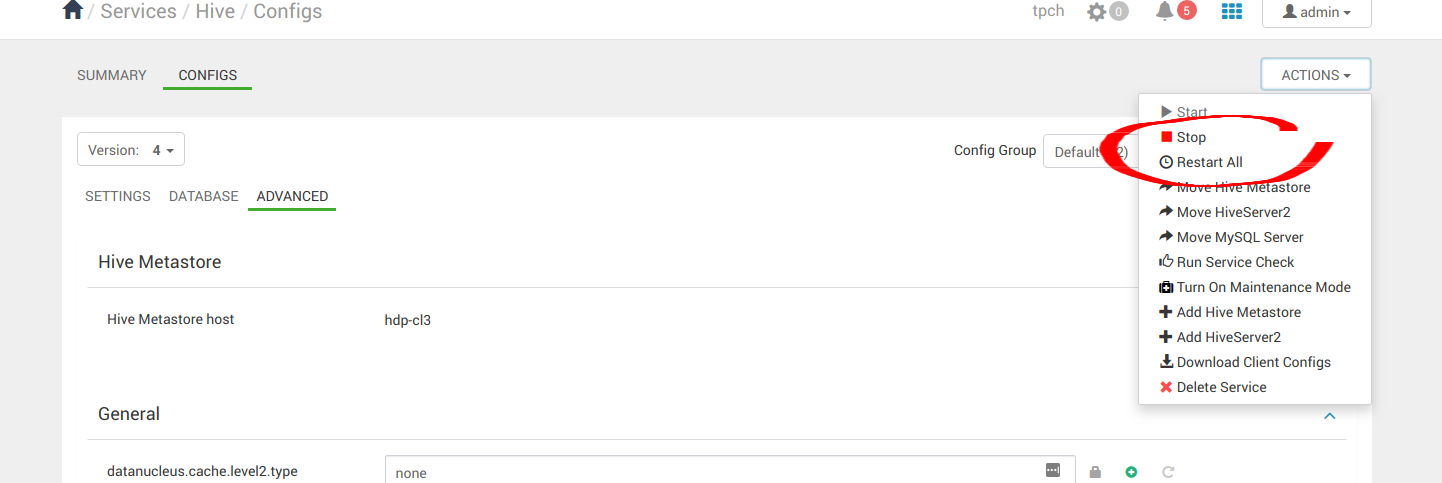Switch to the SUMMARY tab
1442x483 pixels.
point(112,75)
